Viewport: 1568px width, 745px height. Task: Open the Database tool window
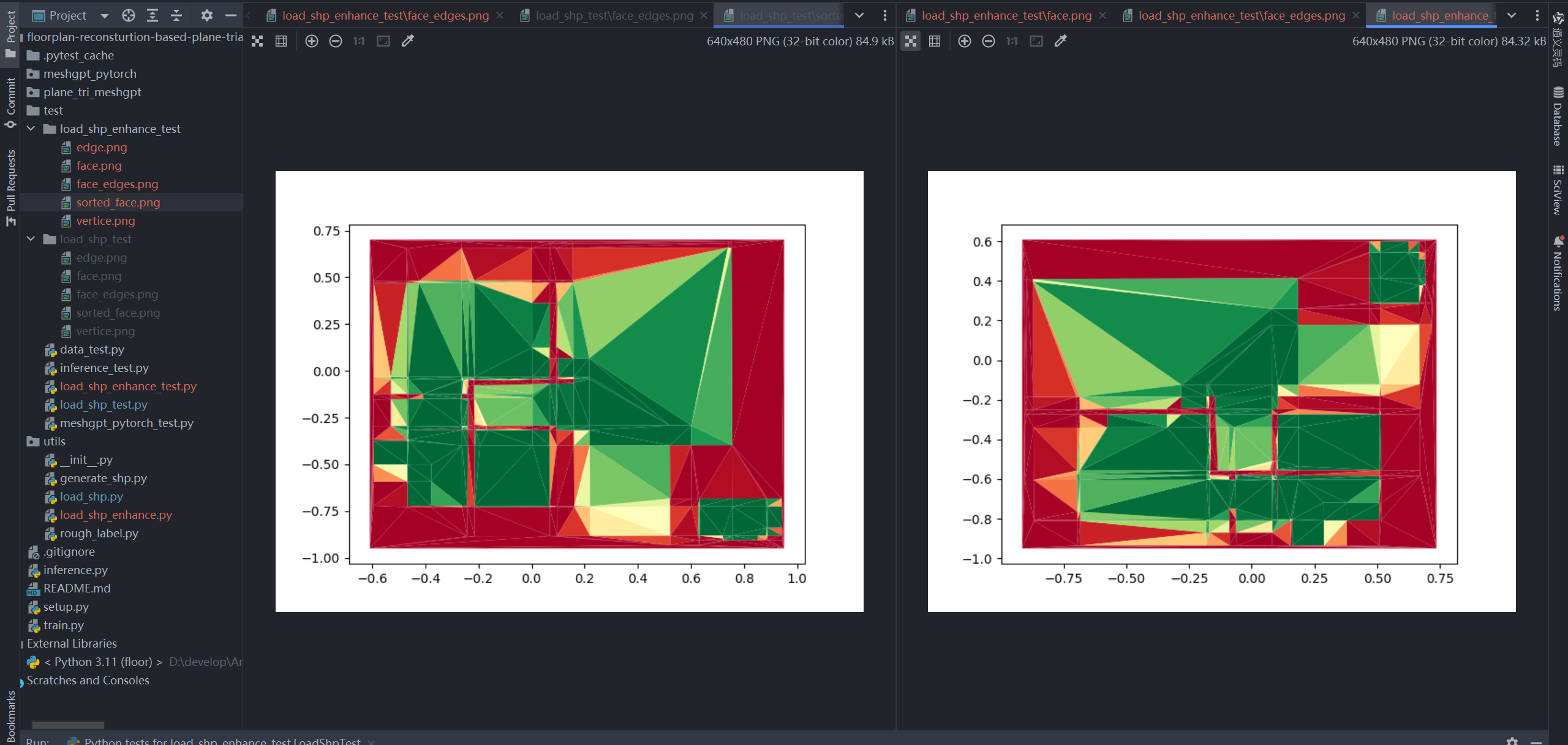point(1558,116)
